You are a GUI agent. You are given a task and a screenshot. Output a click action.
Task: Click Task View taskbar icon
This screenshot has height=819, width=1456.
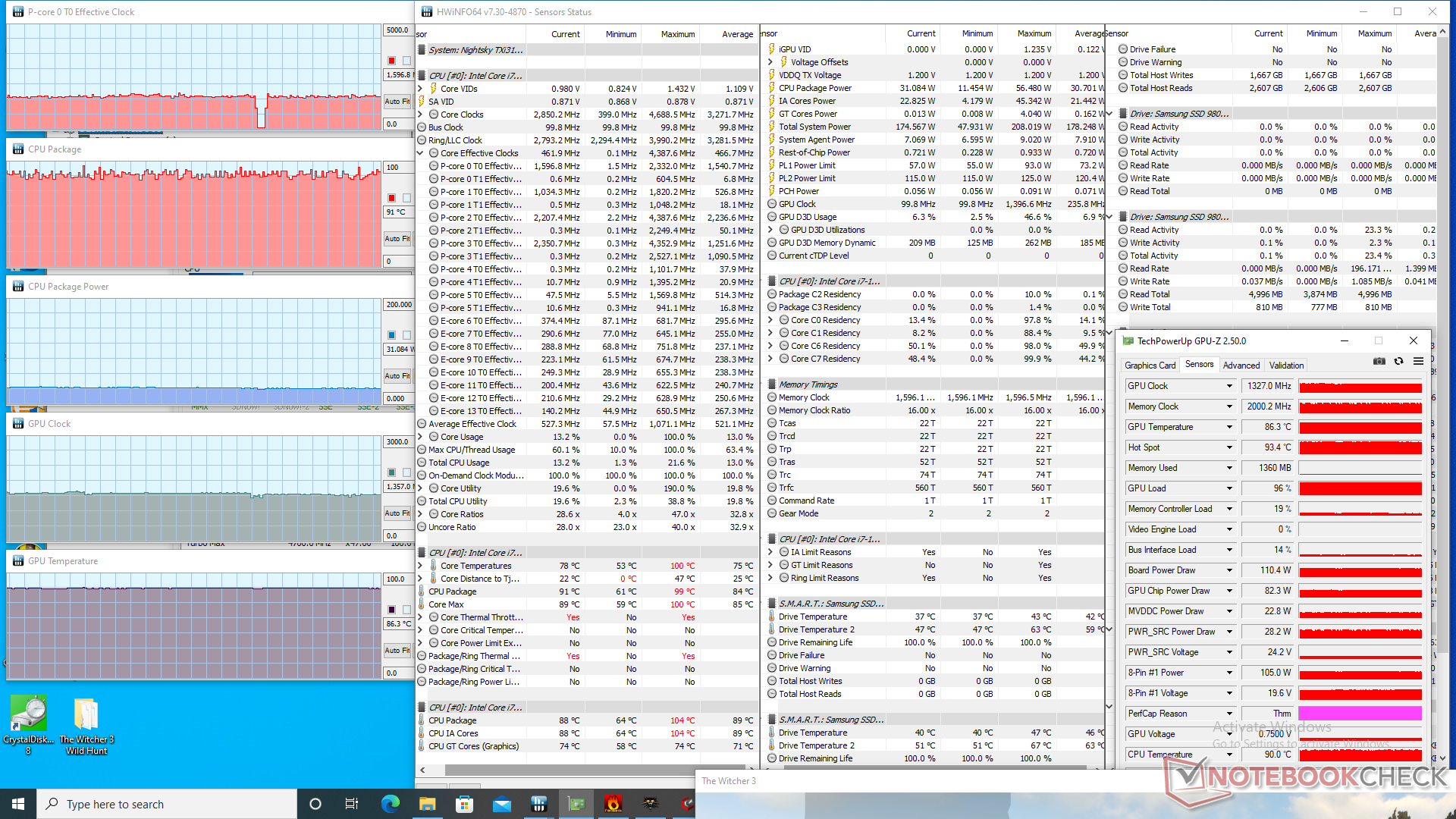[x=351, y=804]
